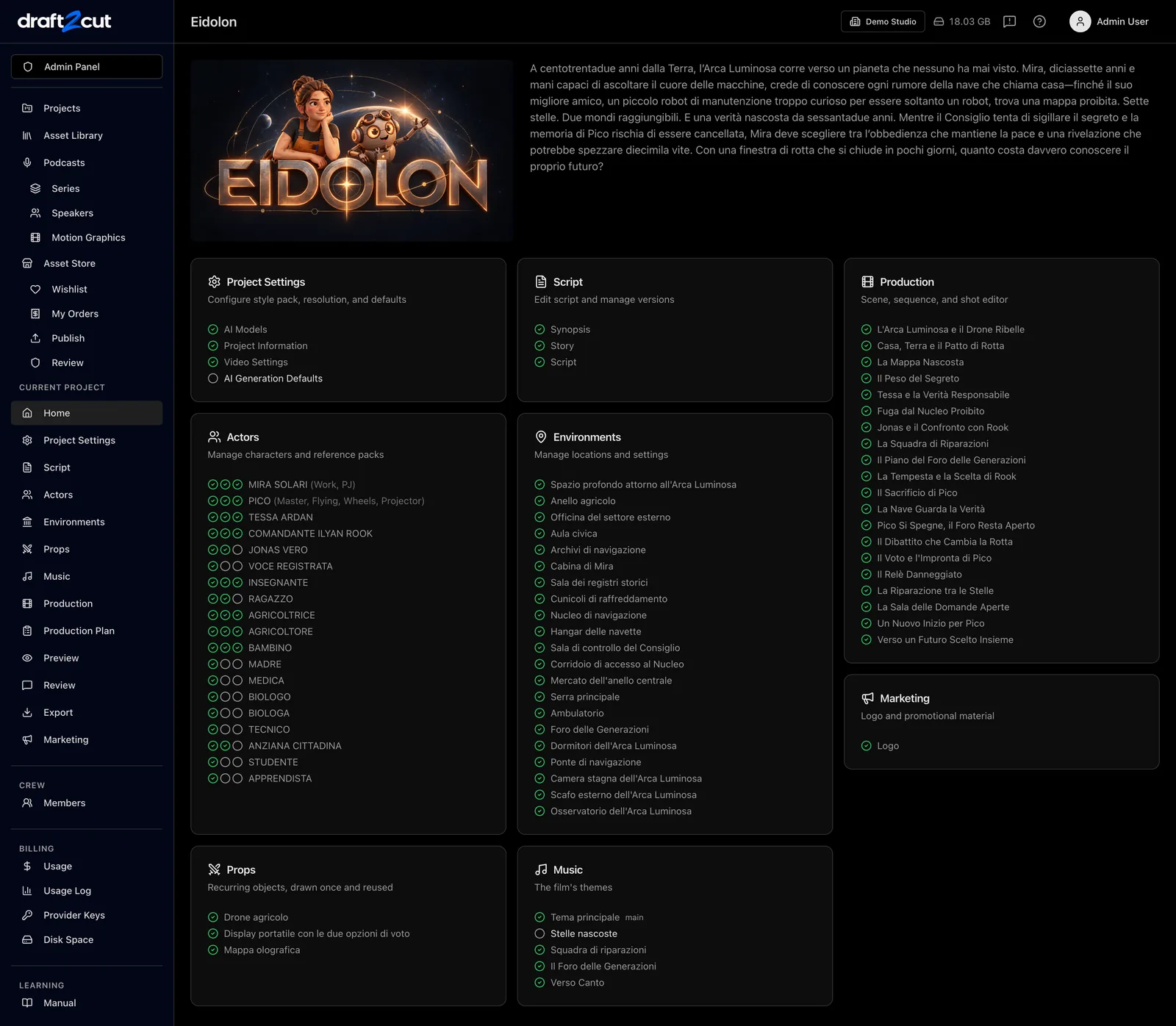Click the Marketing card megaphone icon
The image size is (1176, 1026).
point(867,698)
